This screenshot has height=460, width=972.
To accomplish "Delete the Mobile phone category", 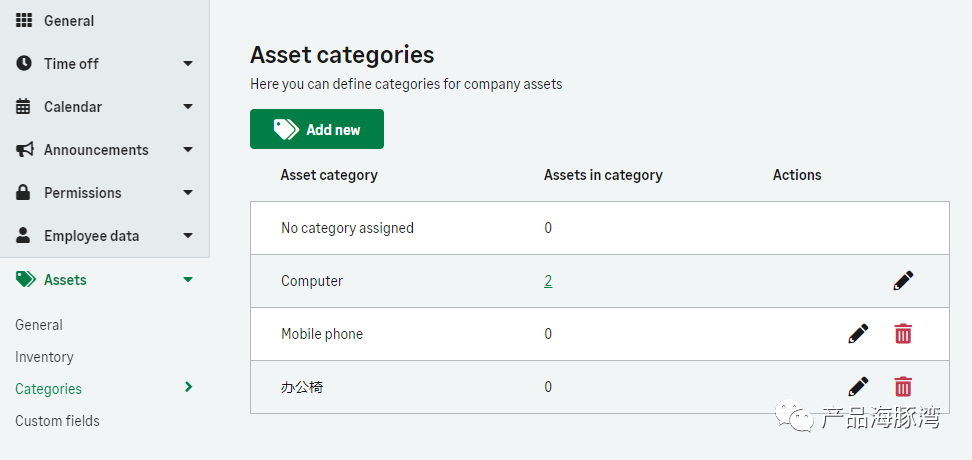I will tap(903, 334).
